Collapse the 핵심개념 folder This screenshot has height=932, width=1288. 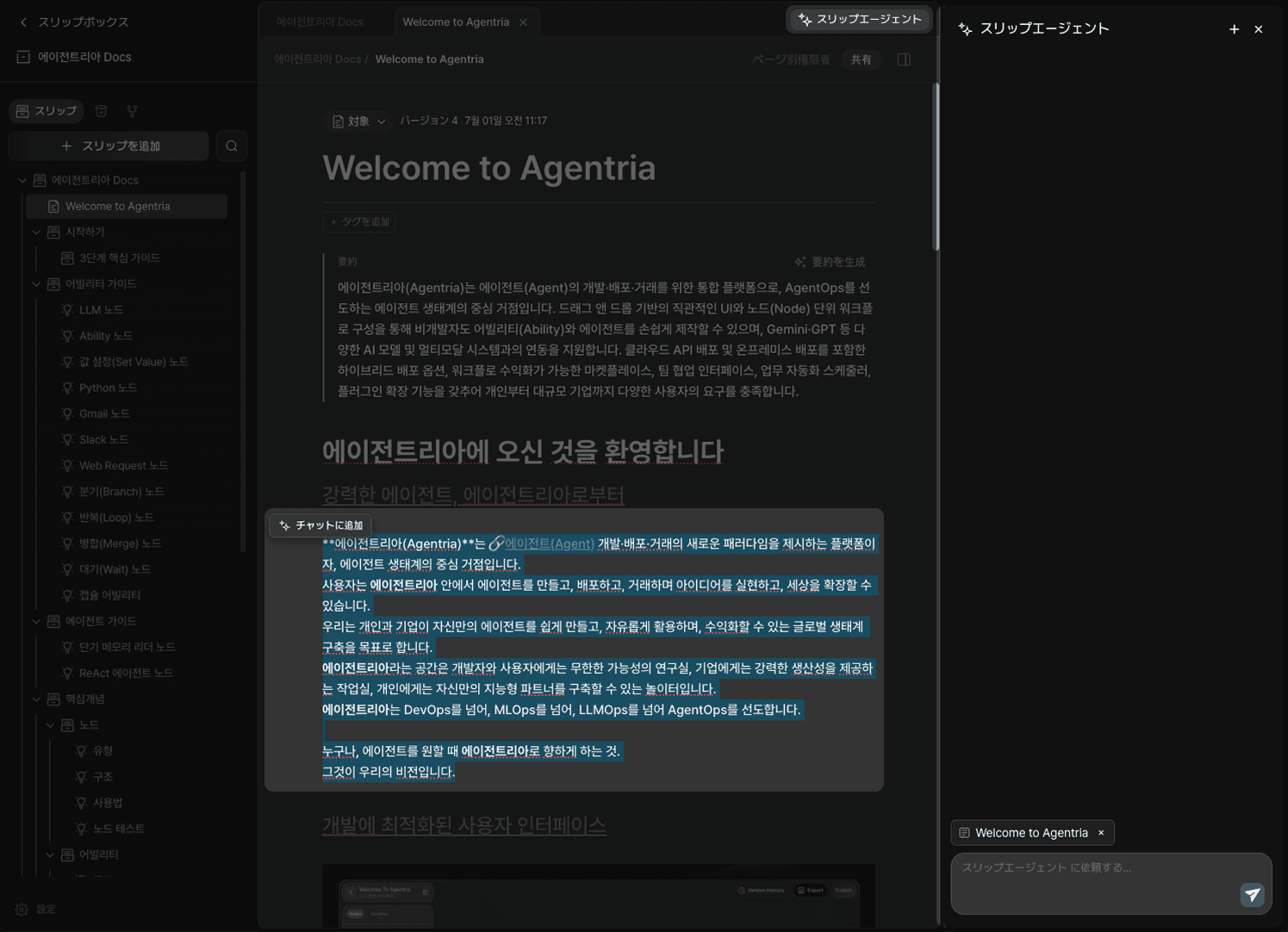point(36,699)
